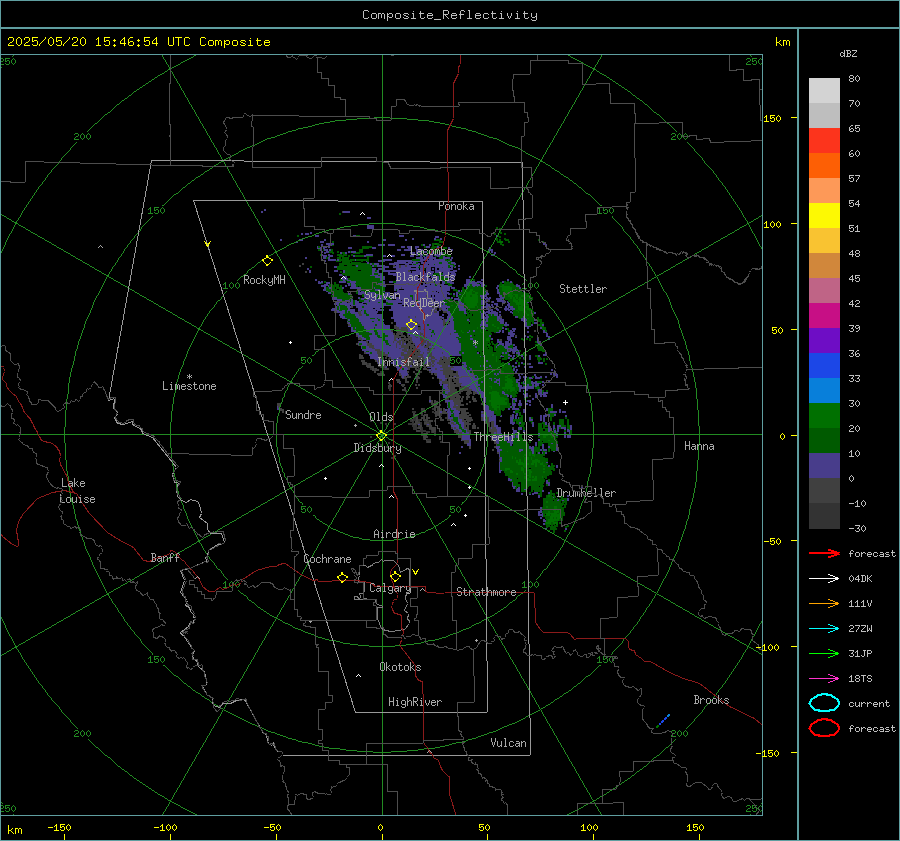This screenshot has height=841, width=900.
Task: Click the Drumheller city label
Action: click(x=586, y=493)
